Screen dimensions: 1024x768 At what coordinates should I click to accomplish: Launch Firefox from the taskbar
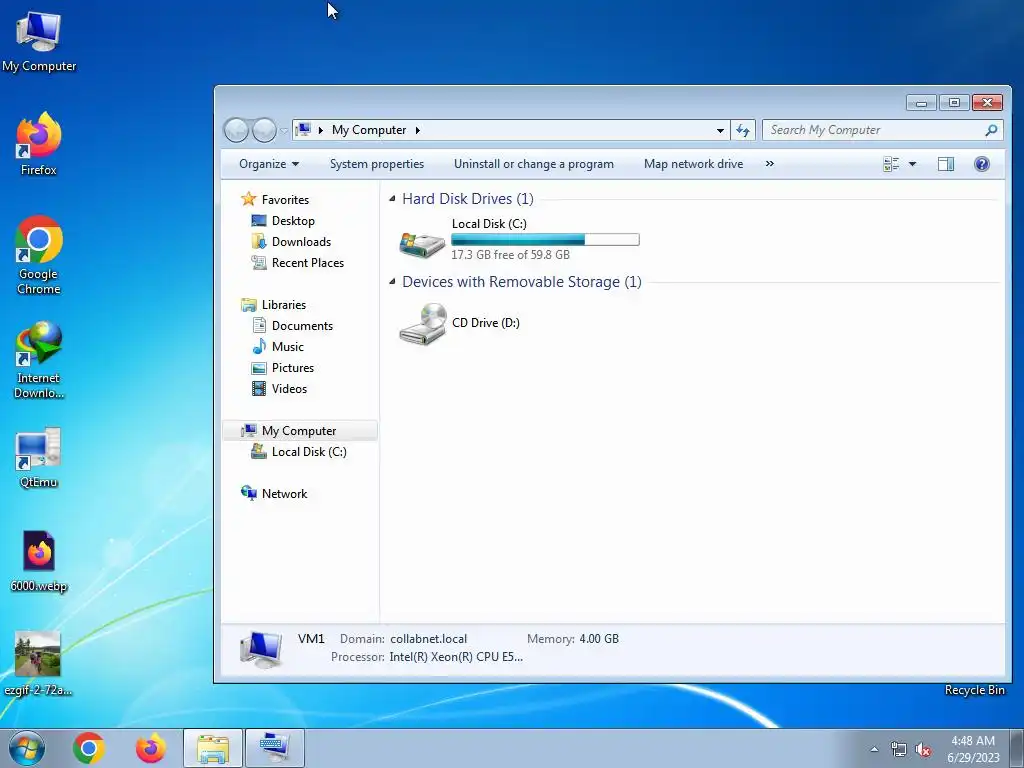[x=151, y=748]
